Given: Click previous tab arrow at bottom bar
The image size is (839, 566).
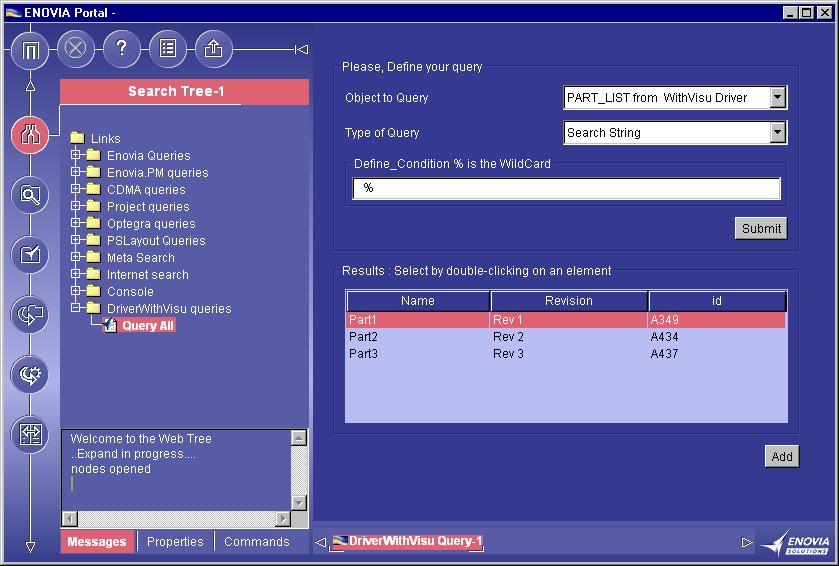Looking at the screenshot, I should (x=321, y=542).
